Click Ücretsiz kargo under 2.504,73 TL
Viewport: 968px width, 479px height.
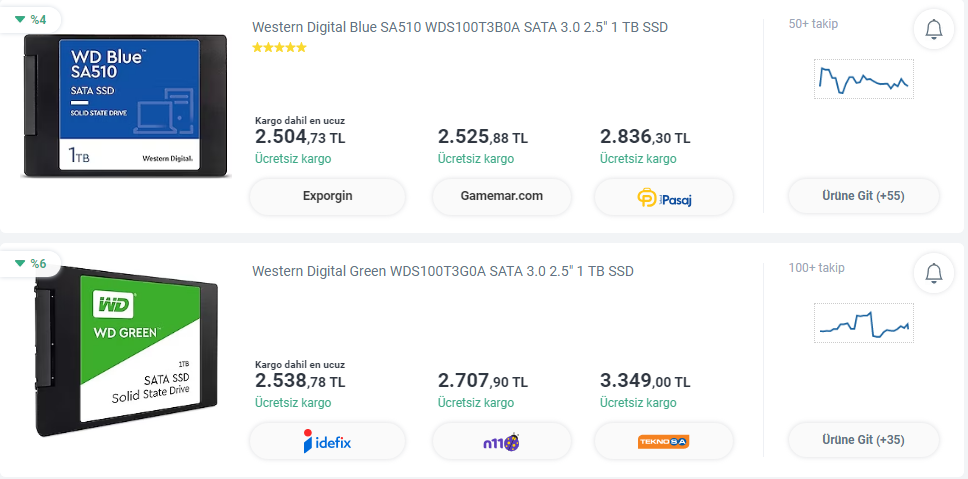point(293,159)
